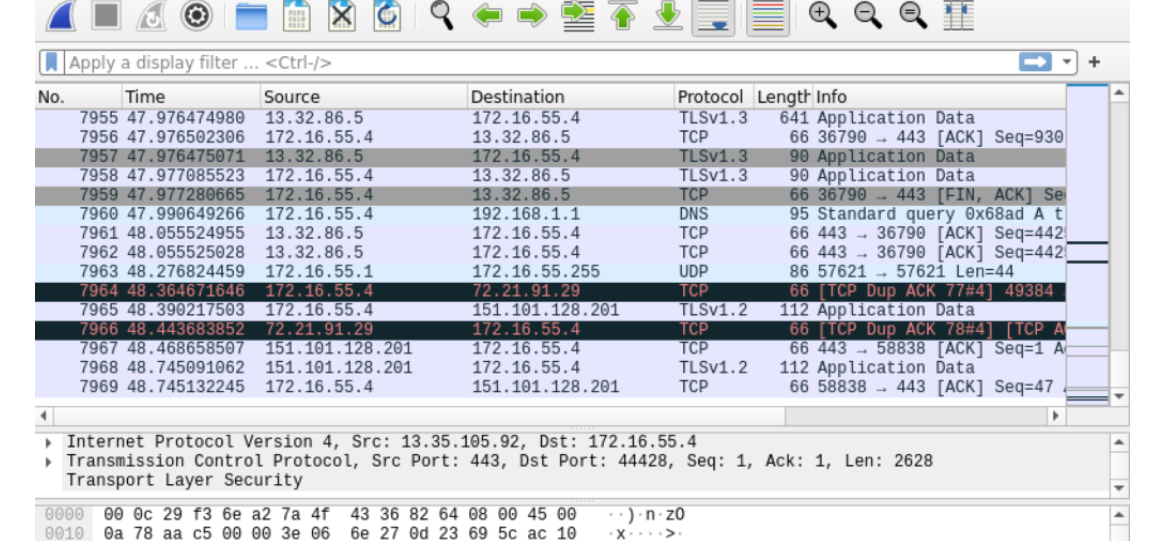Start capturing packets with the shark fin icon
The height and width of the screenshot is (541, 1159).
point(61,15)
